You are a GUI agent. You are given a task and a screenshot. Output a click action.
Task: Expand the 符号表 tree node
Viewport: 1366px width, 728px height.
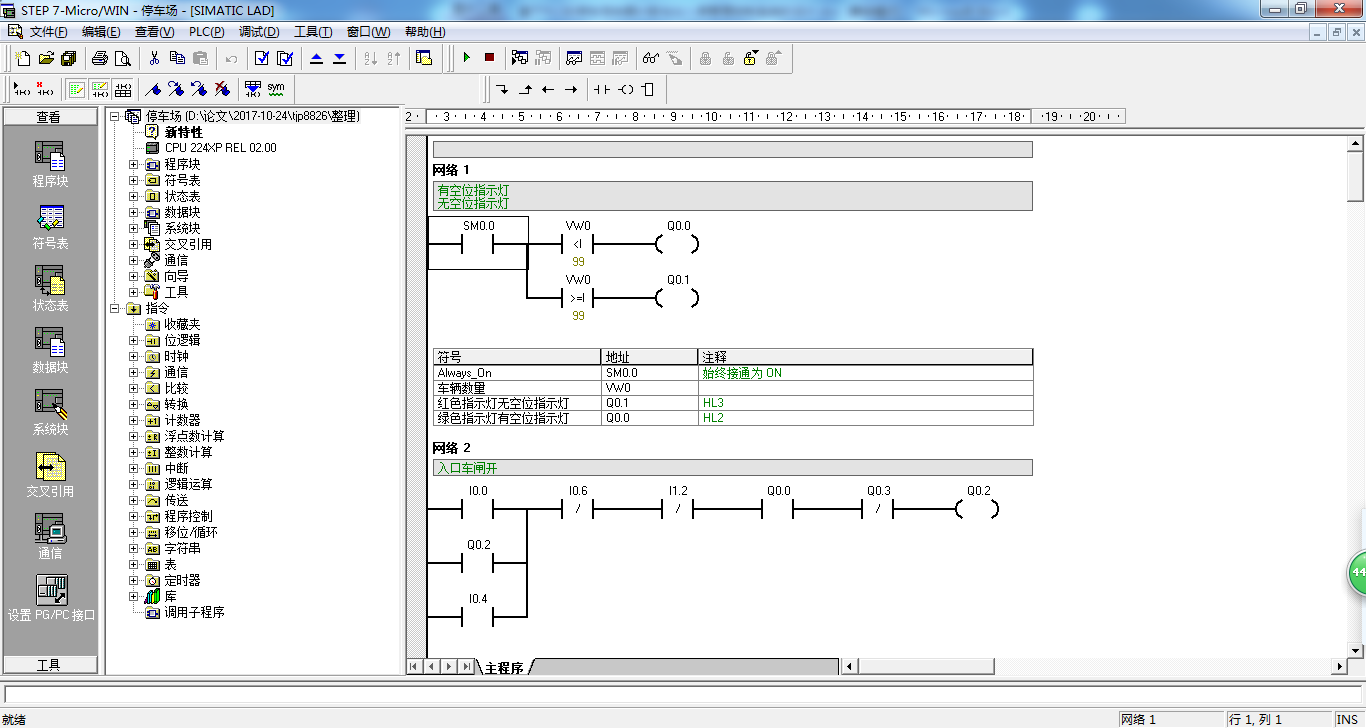(x=134, y=180)
